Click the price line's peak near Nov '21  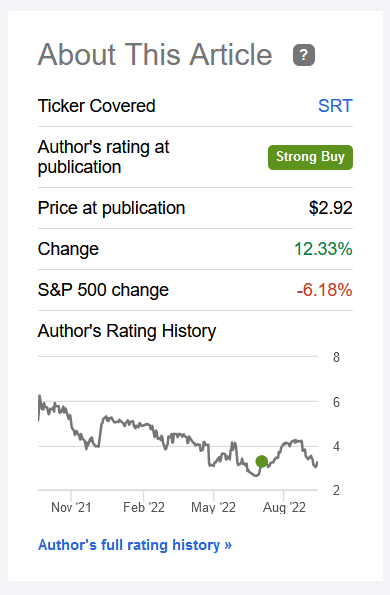tap(39, 396)
